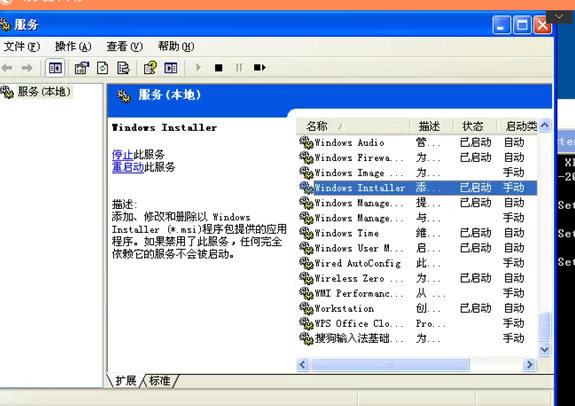Select the Windows Audio service name
This screenshot has width=575, height=406.
[349, 142]
